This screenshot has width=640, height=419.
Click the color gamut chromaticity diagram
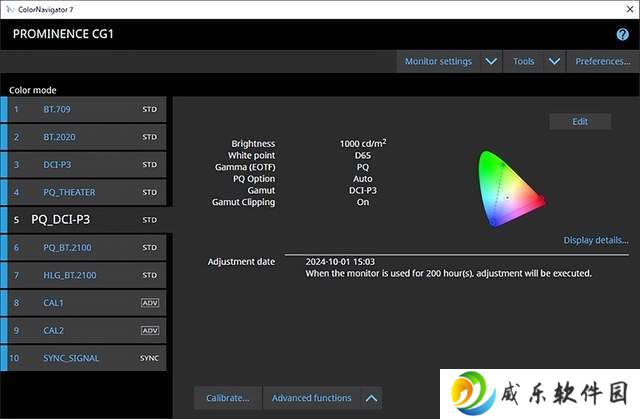[511, 189]
